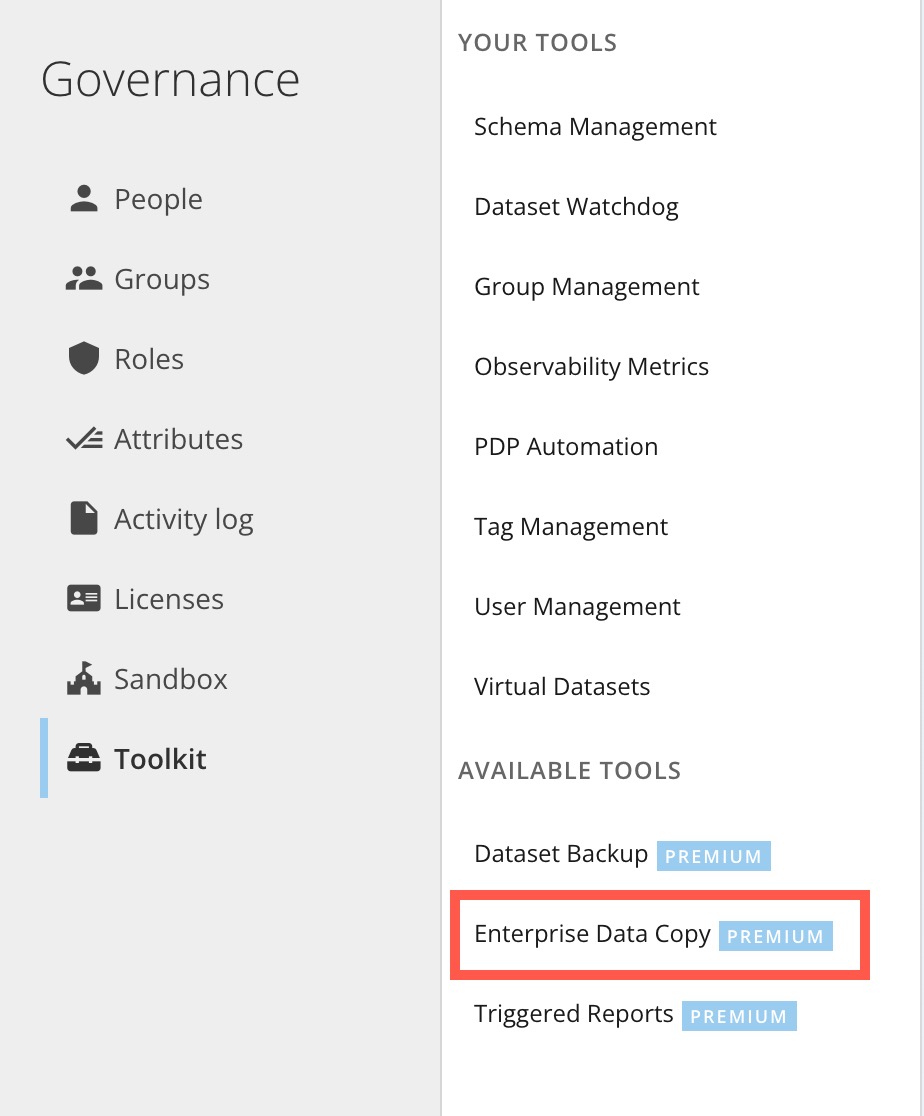Screen dimensions: 924x1116
Task: Open the PDP Automation tool
Action: point(565,447)
